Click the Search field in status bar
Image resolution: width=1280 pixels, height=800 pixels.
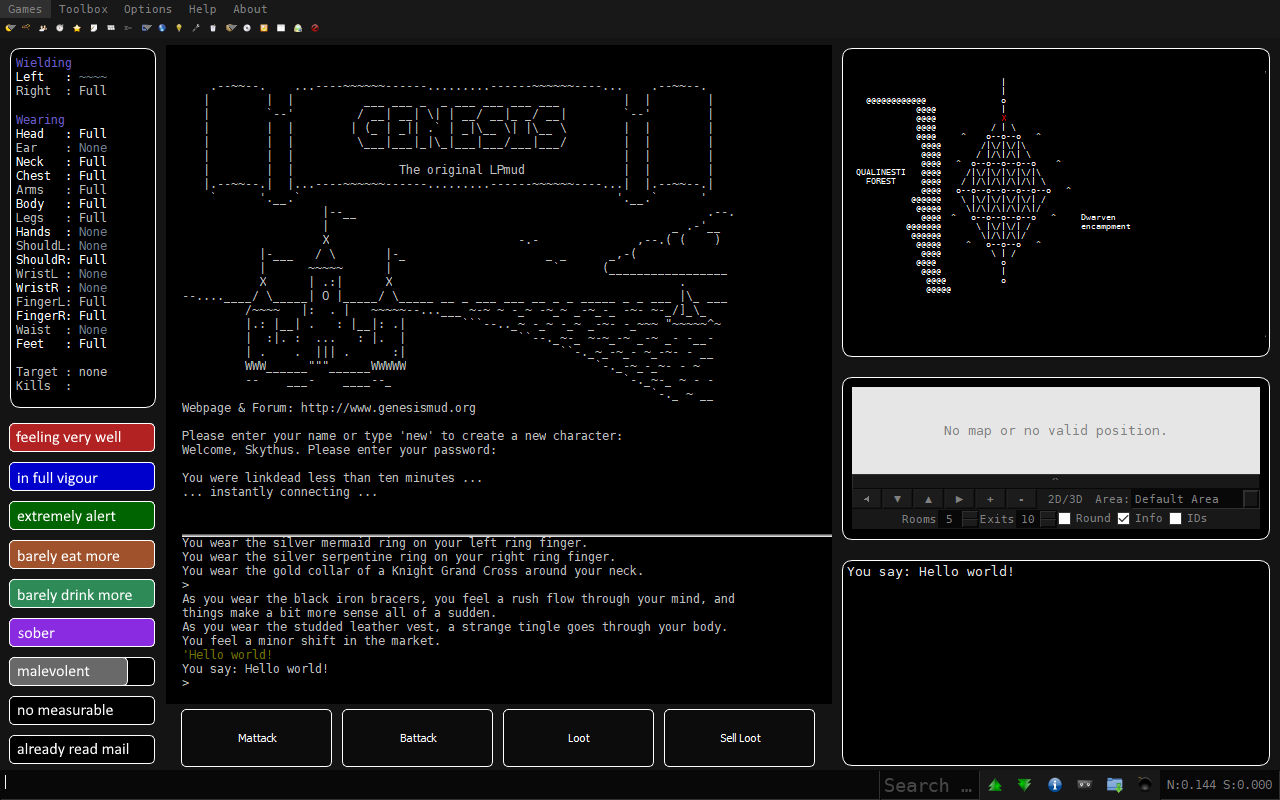[928, 785]
